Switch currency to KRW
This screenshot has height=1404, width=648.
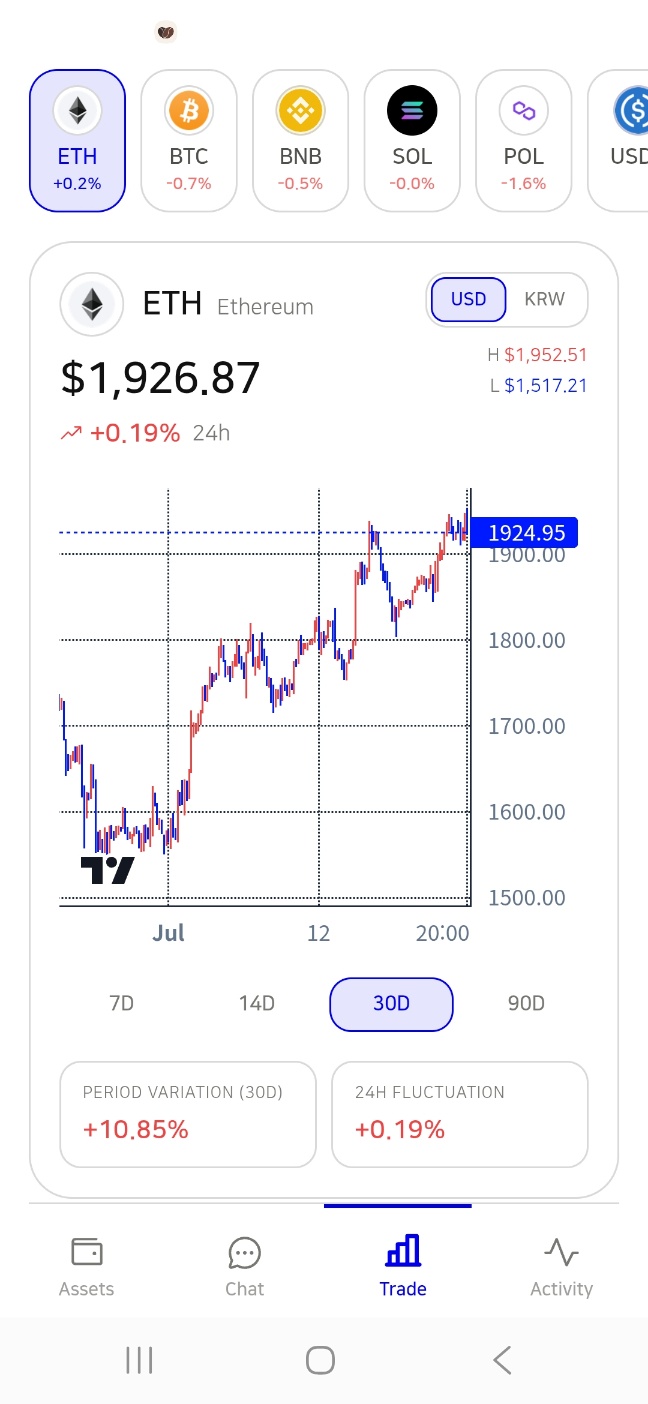tap(544, 299)
